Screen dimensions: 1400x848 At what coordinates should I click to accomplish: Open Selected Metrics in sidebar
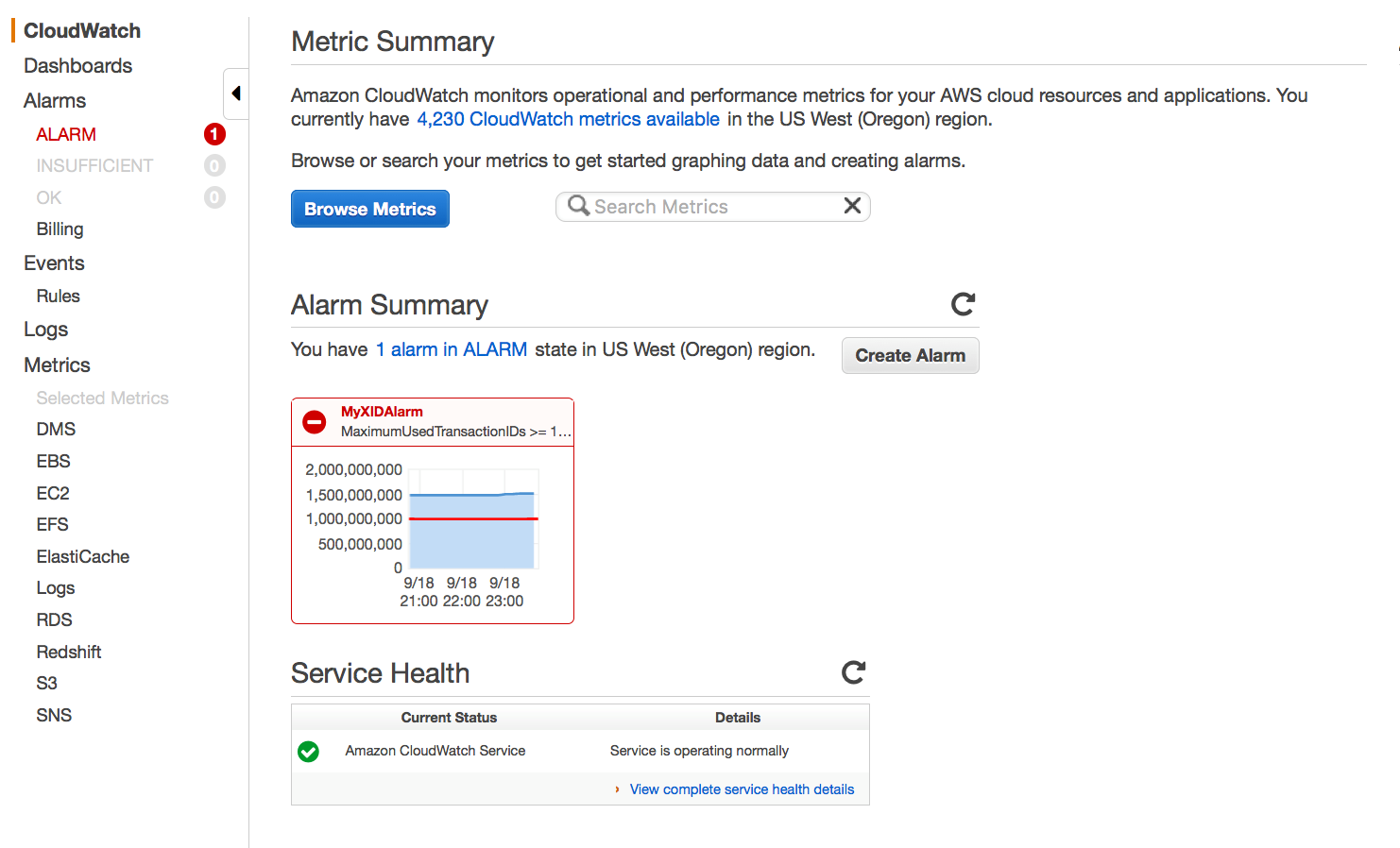(x=102, y=398)
